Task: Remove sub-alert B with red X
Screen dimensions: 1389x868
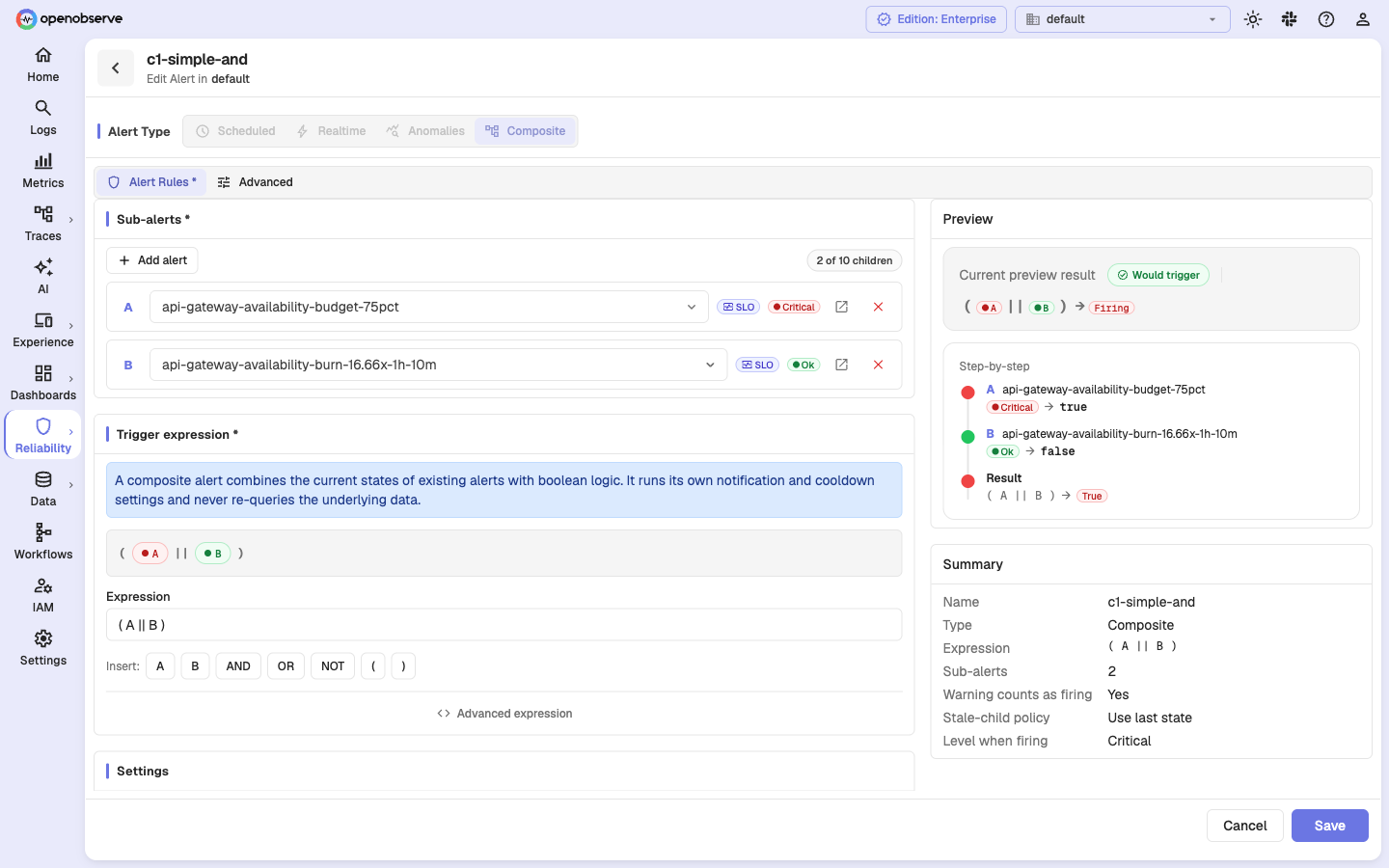Action: click(x=878, y=365)
